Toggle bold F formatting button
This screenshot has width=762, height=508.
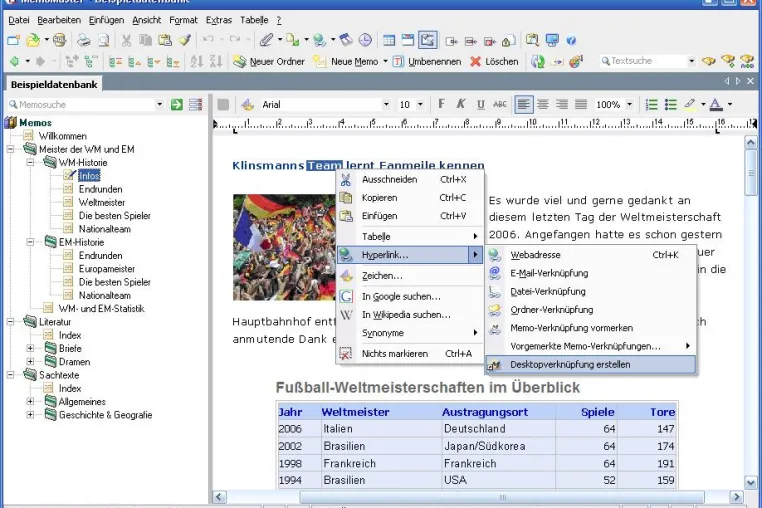click(x=441, y=104)
